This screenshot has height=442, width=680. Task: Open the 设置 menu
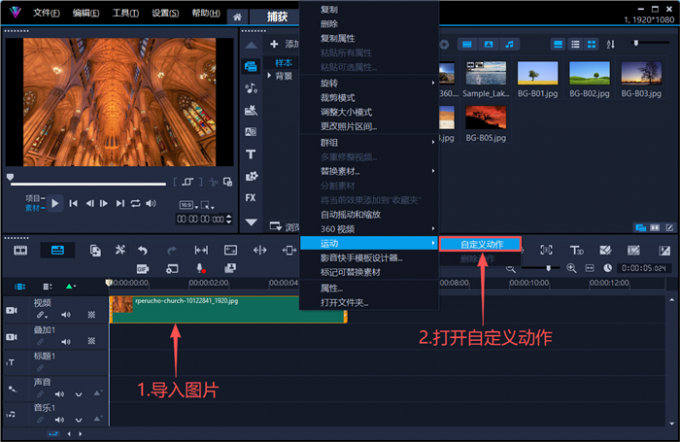[x=165, y=13]
